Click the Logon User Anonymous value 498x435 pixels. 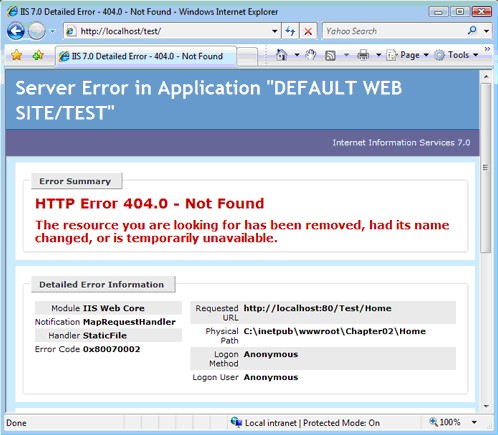coord(271,377)
